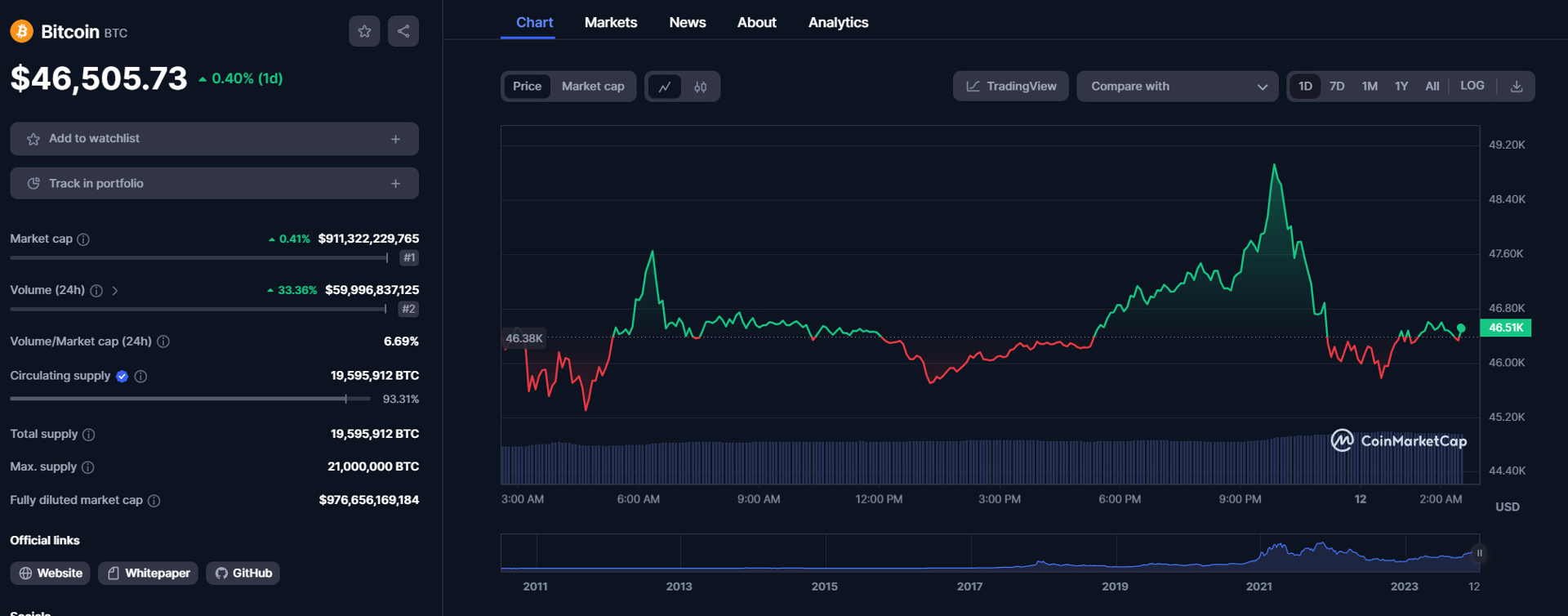Click plus icon on Add to watchlist

[x=395, y=139]
